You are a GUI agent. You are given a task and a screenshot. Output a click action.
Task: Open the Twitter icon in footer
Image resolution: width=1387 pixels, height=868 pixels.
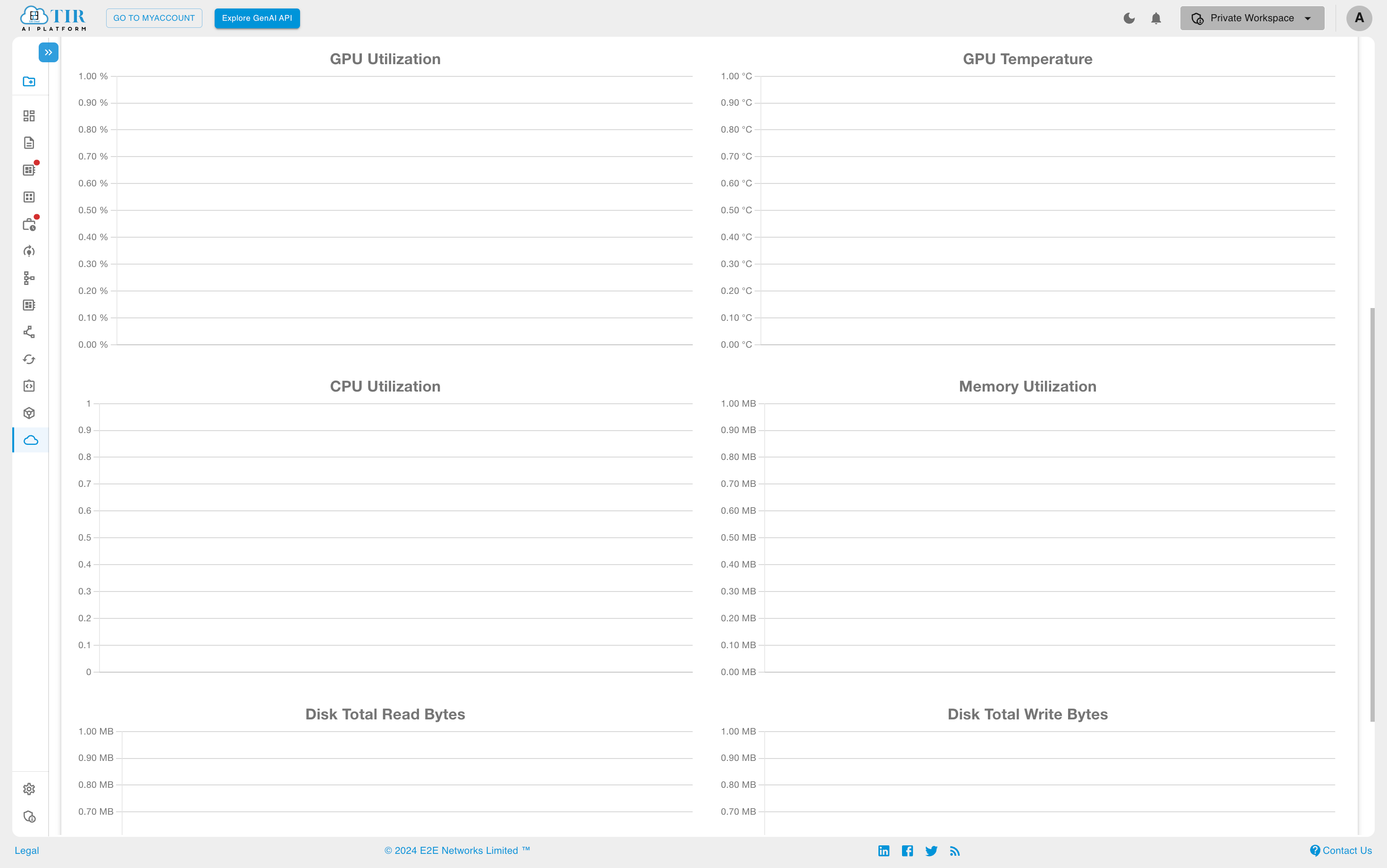pos(931,851)
